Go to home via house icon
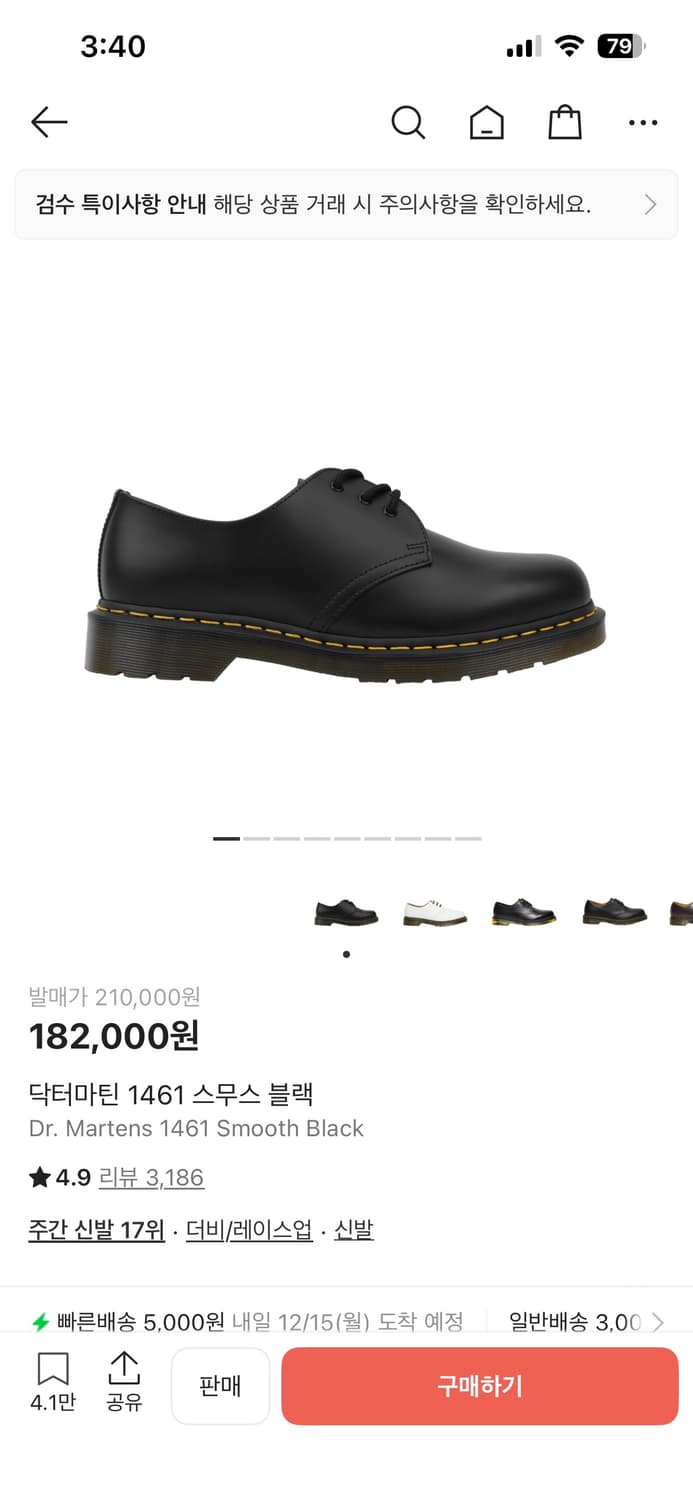This screenshot has height=1500, width=693. click(x=487, y=123)
